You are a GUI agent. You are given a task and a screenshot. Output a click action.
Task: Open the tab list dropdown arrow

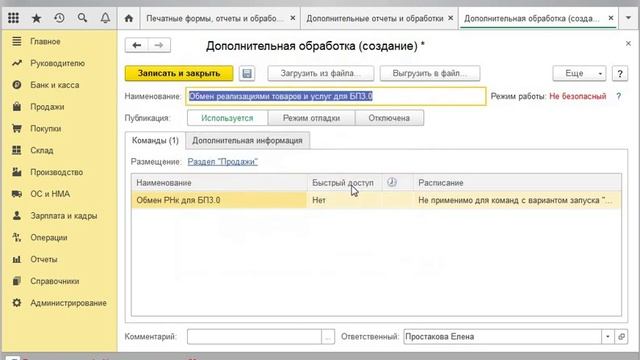click(x=628, y=18)
